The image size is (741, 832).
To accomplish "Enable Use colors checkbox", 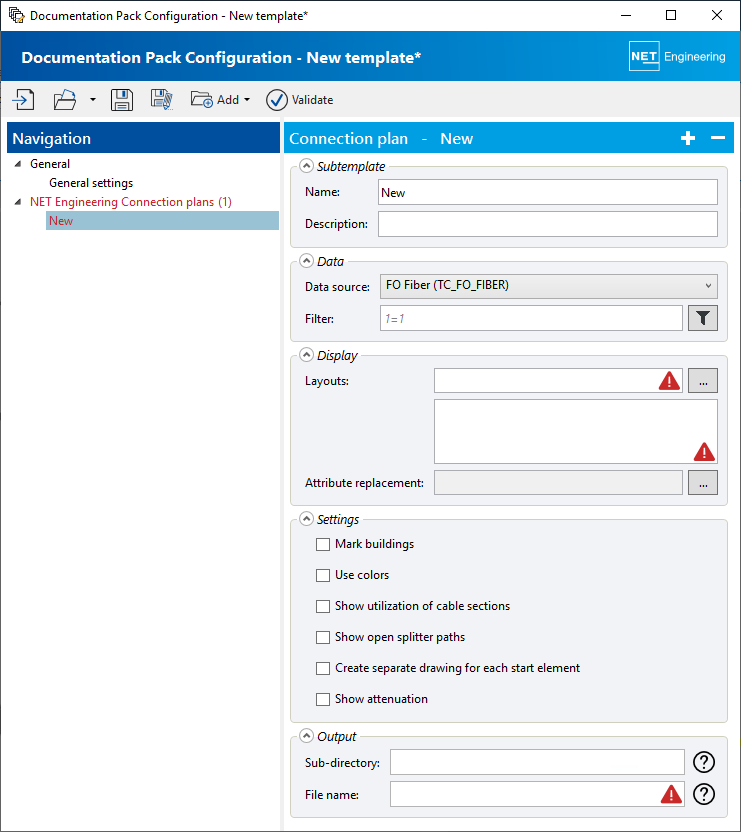I will click(x=323, y=575).
